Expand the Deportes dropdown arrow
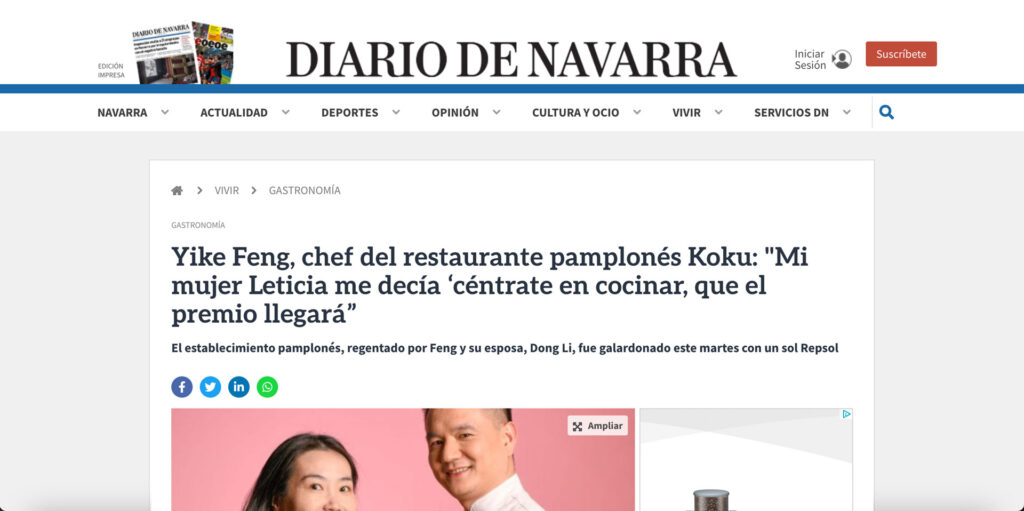 pos(396,112)
